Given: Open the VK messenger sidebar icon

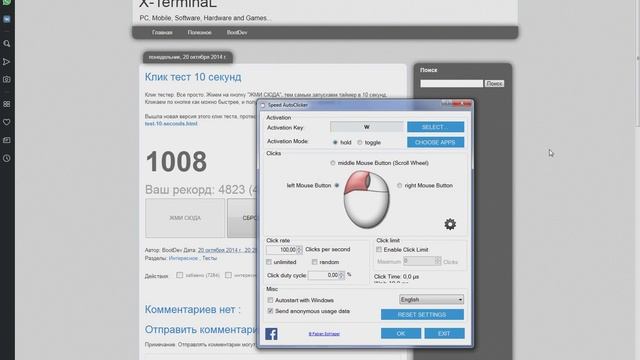Looking at the screenshot, I should pyautogui.click(x=7, y=19).
